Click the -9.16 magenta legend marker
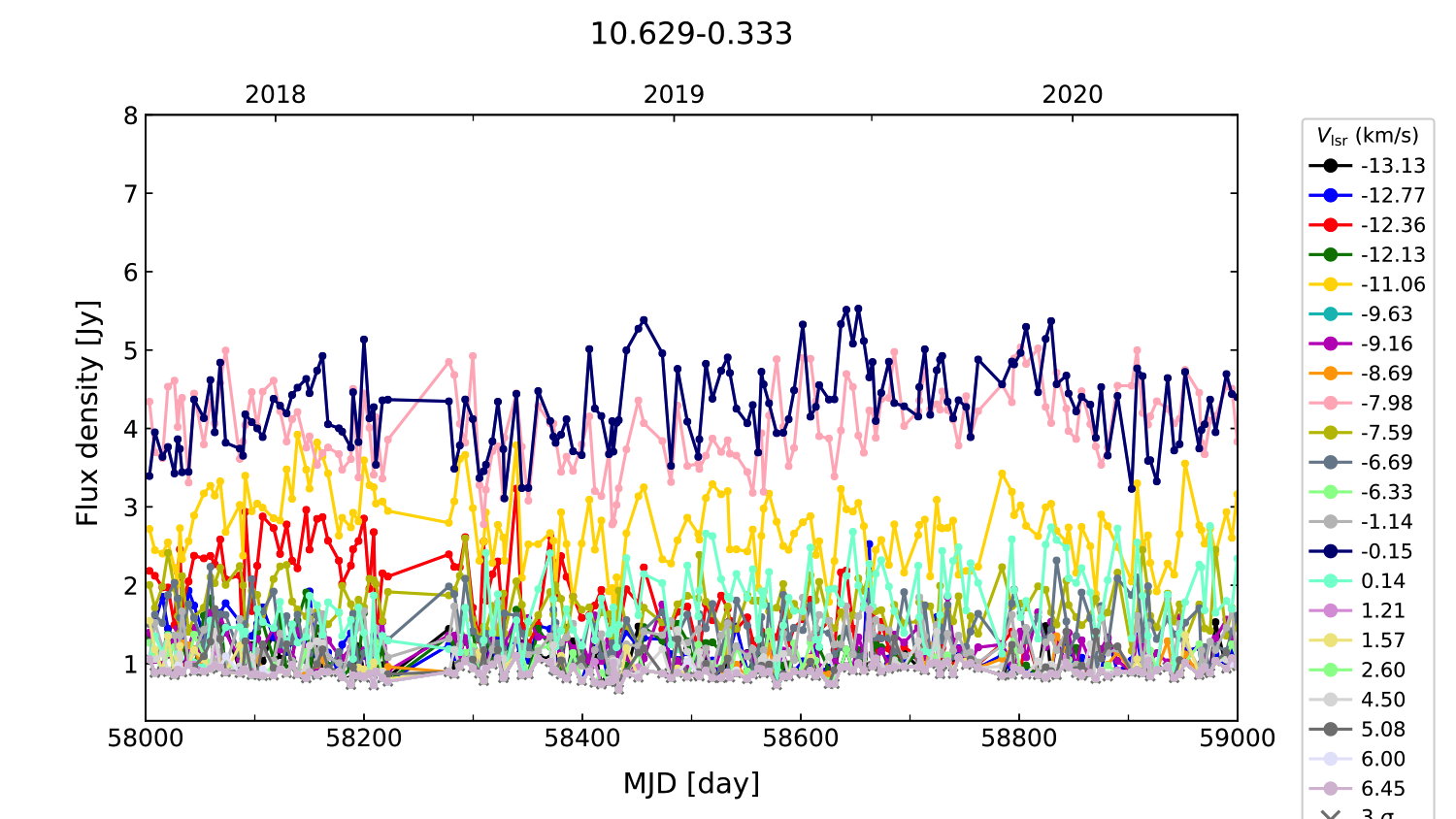The image size is (1456, 819). coord(1331,344)
